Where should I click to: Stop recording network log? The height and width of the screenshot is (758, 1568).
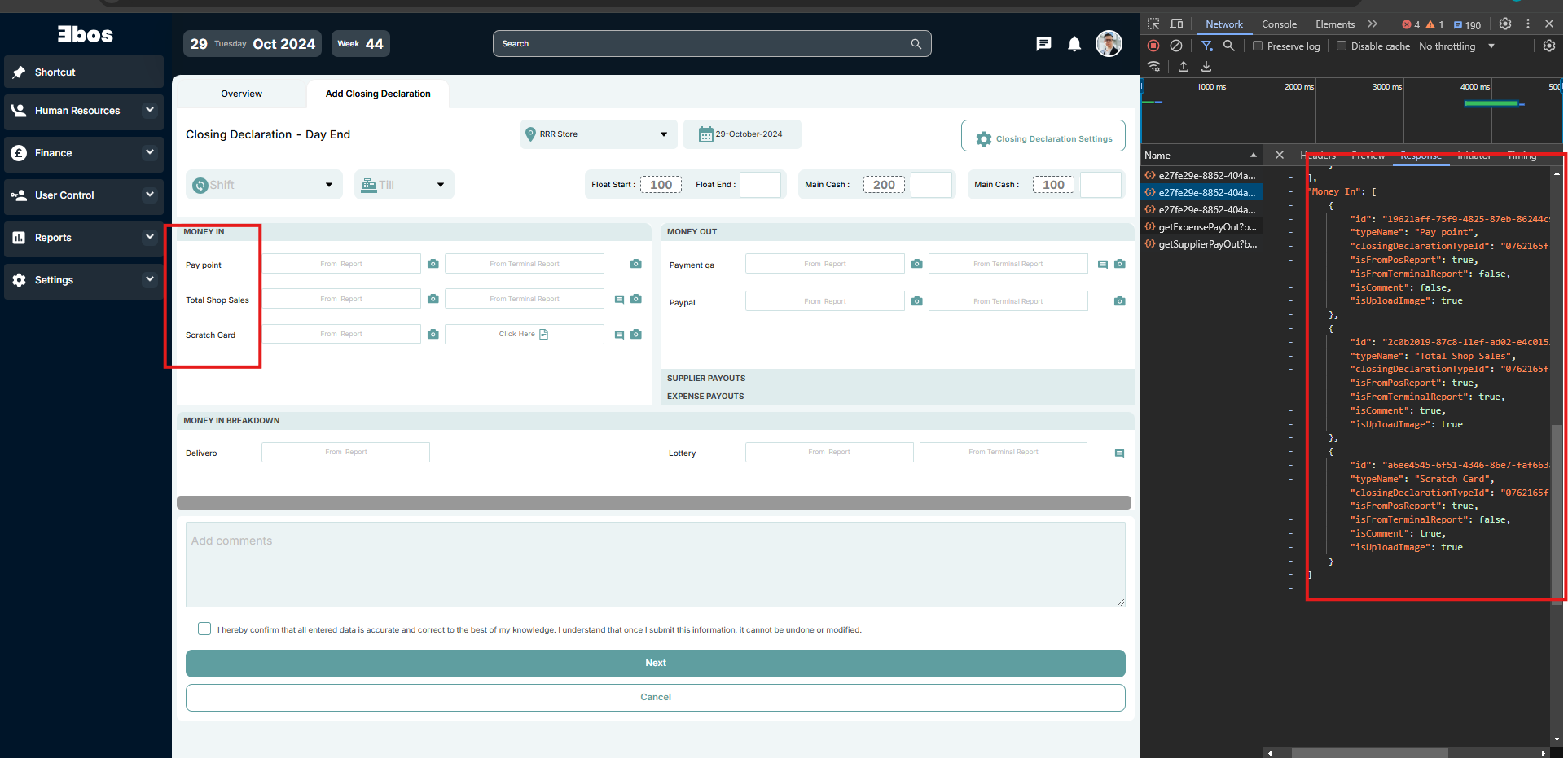[1153, 46]
